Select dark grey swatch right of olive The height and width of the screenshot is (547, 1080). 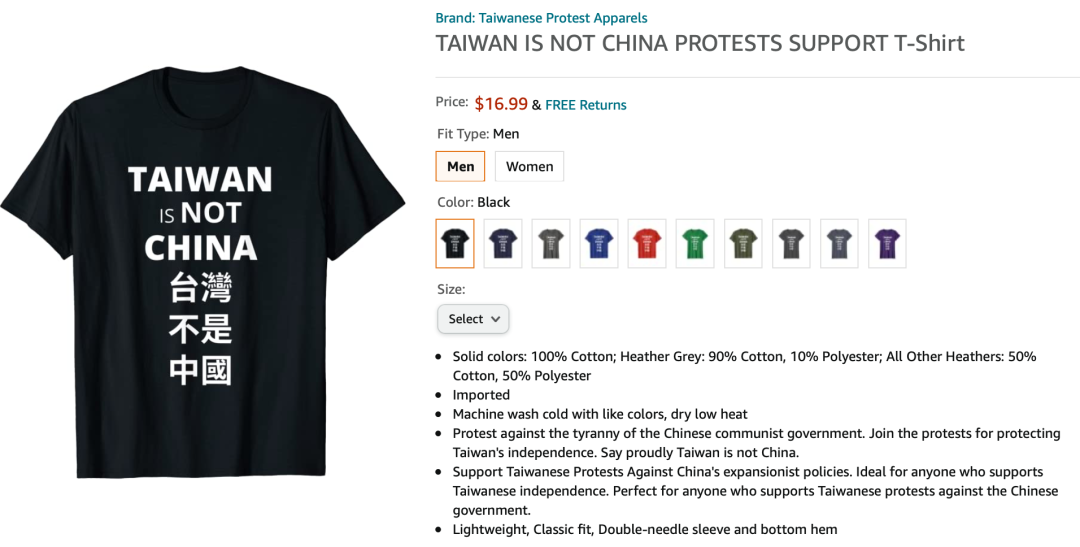pyautogui.click(x=791, y=243)
